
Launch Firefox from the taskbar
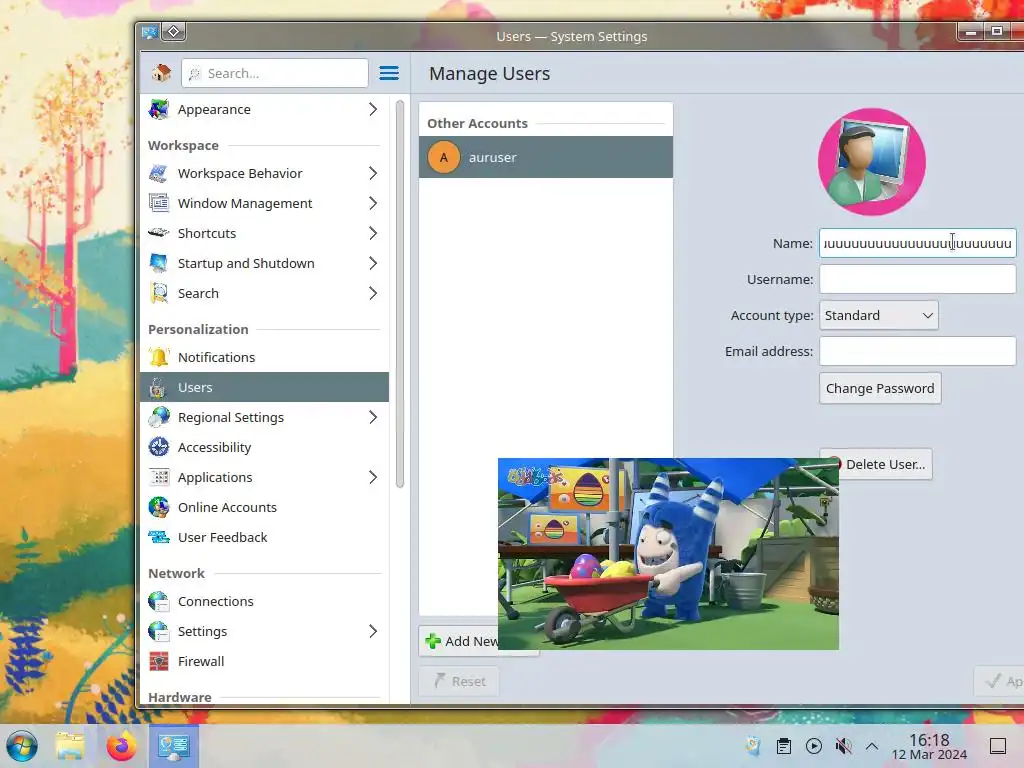[121, 746]
